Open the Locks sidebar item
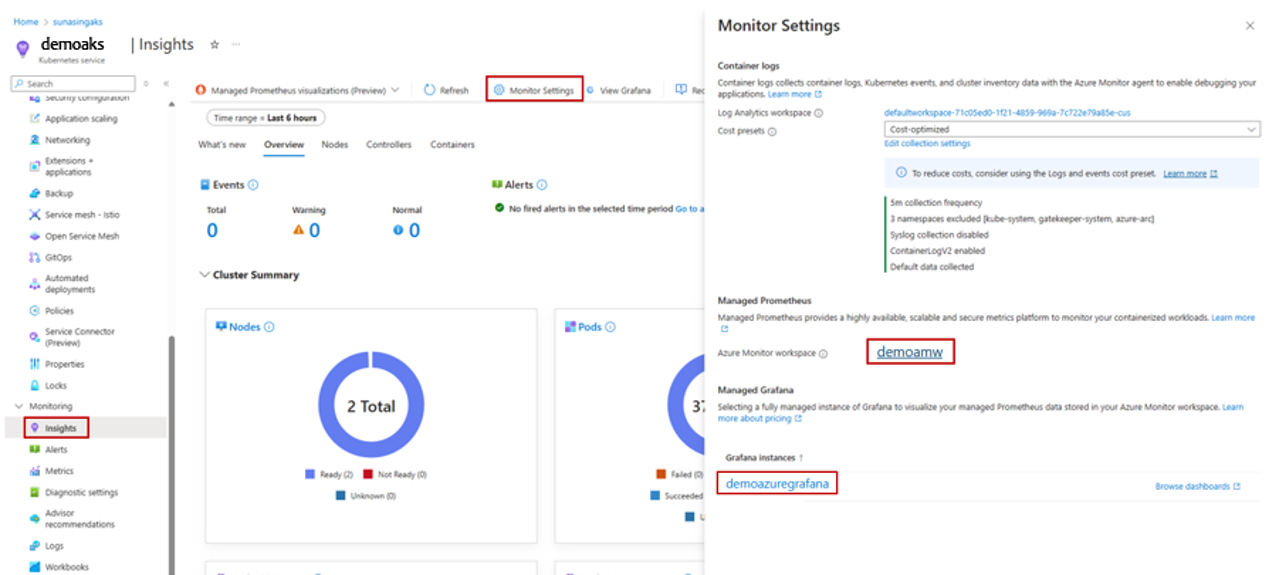Screen dimensions: 1279x575 click(56, 385)
